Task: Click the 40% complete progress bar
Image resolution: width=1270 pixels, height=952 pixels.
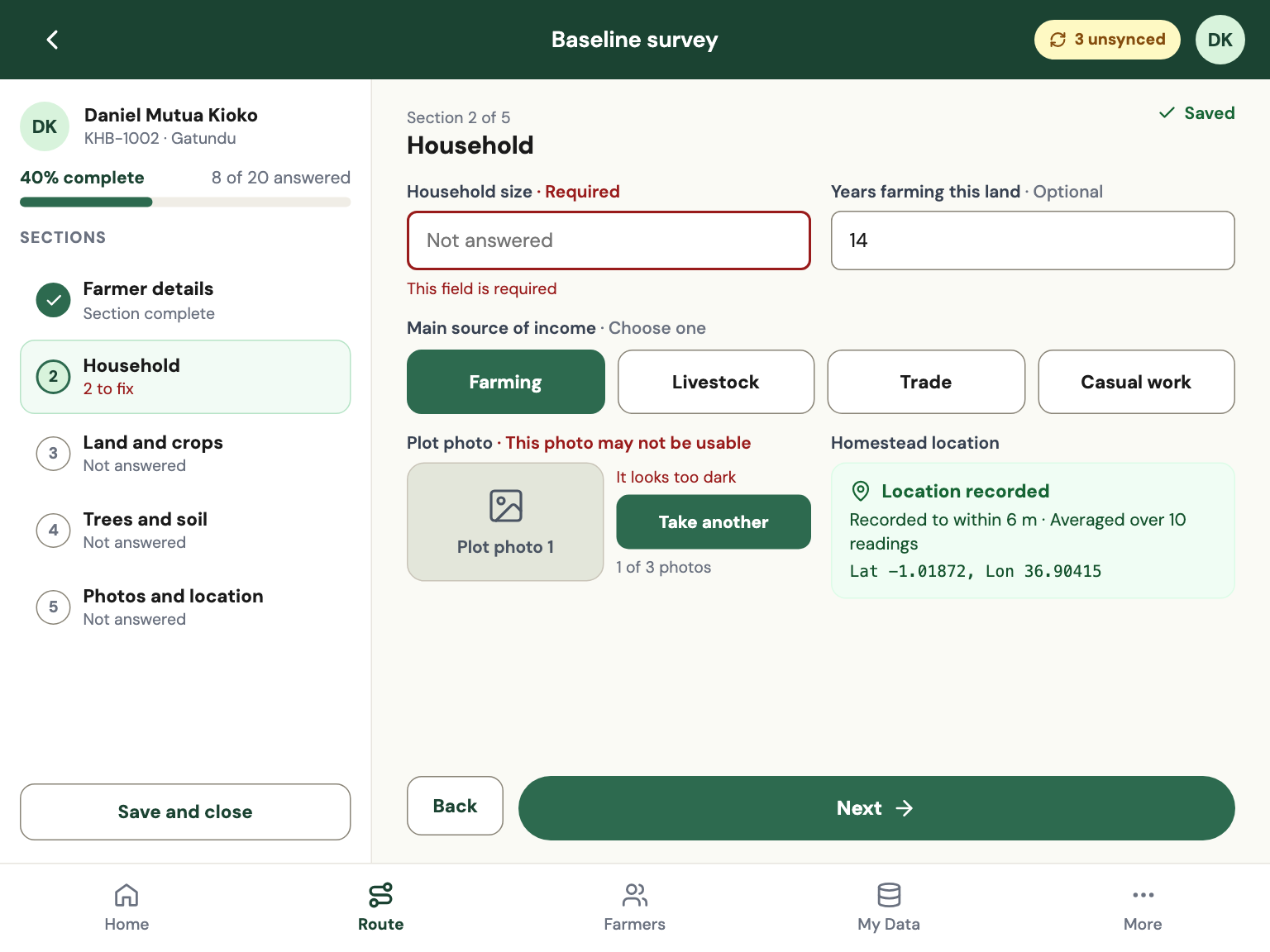Action: [x=185, y=202]
